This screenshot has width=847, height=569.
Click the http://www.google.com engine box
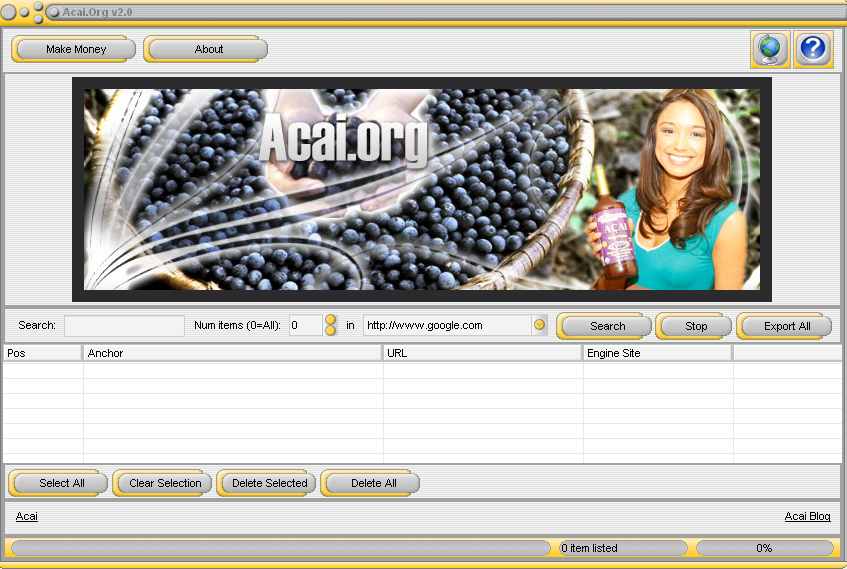coord(448,325)
